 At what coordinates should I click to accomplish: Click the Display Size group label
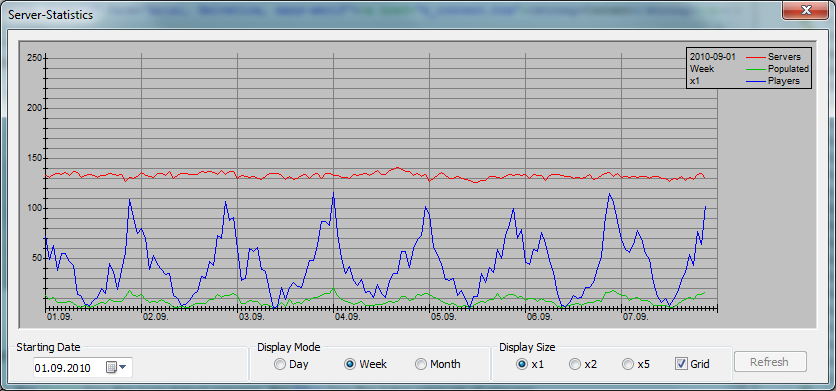point(527,347)
